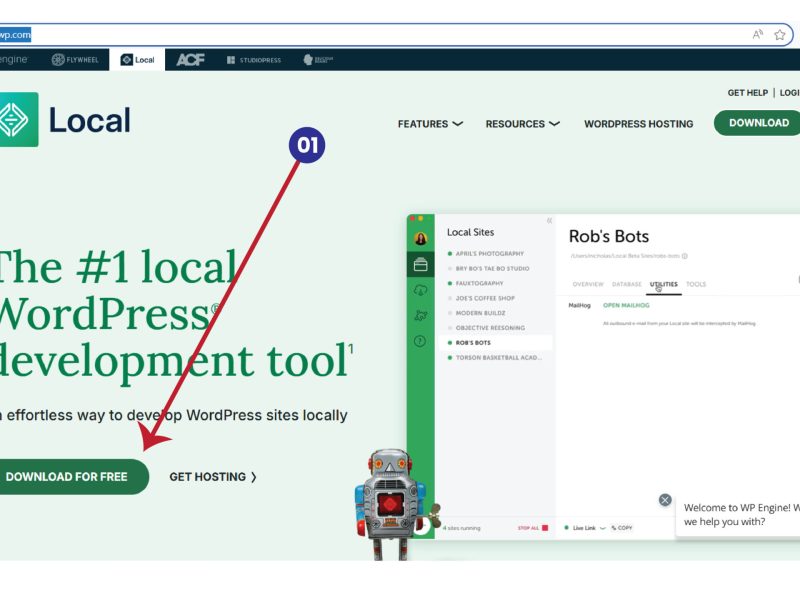This screenshot has height=600, width=800.
Task: Collapse the Local Sites list panel
Action: (x=549, y=220)
